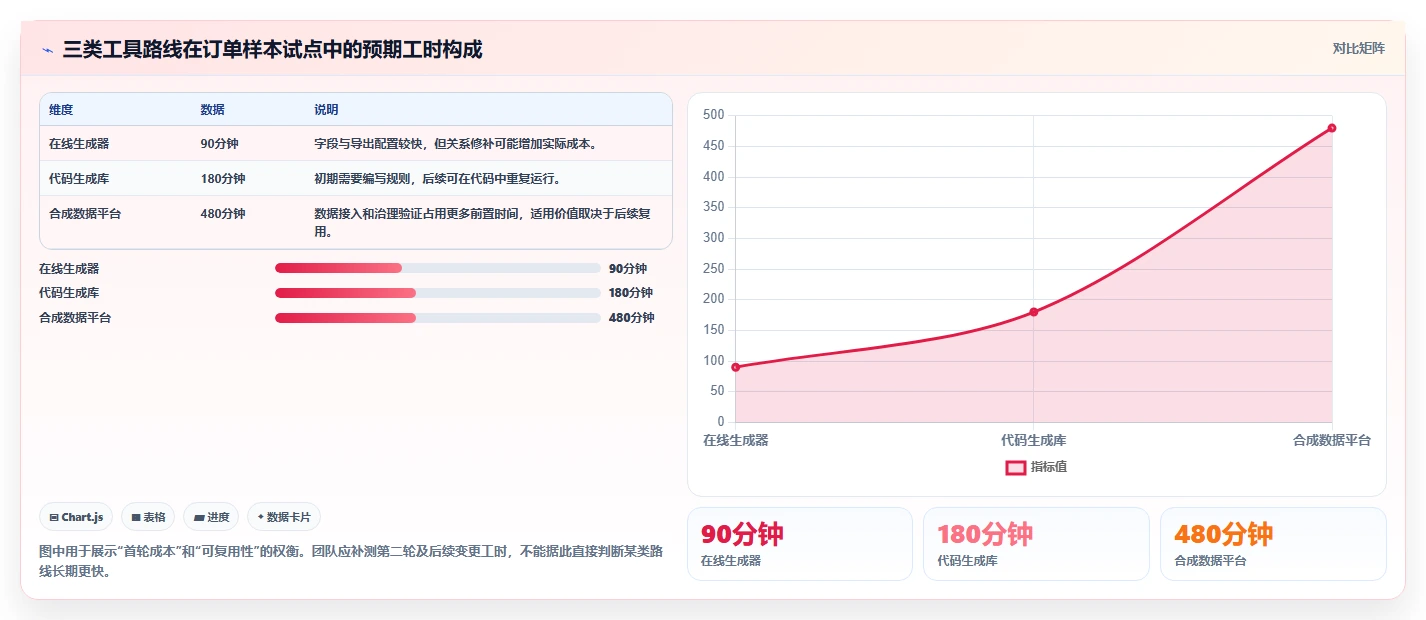Click the description starting 字段与导出配置较快
This screenshot has height=620, width=1426.
coord(456,144)
